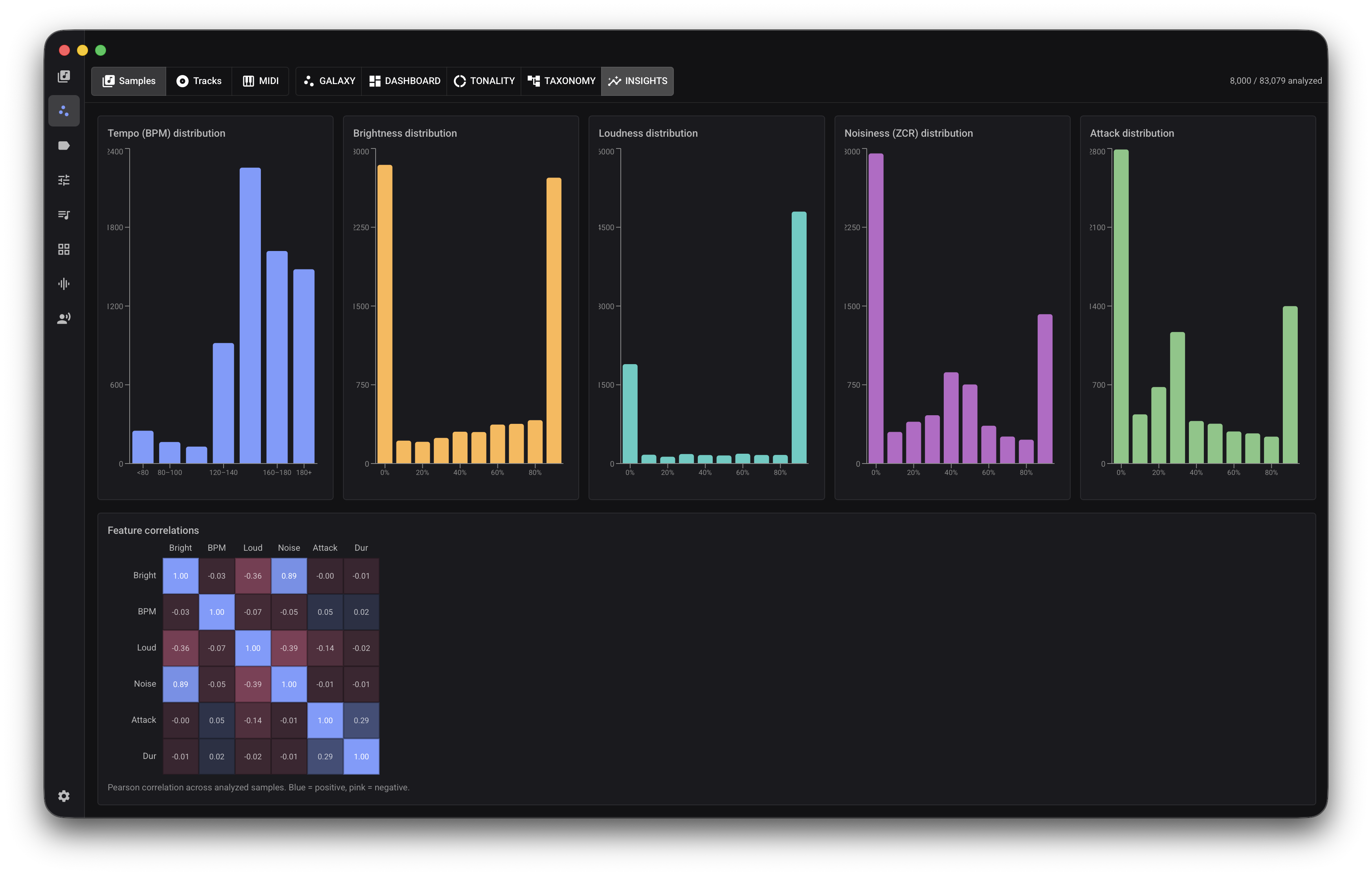Open the waveform sidebar icon
The height and width of the screenshot is (876, 1372).
click(x=64, y=284)
